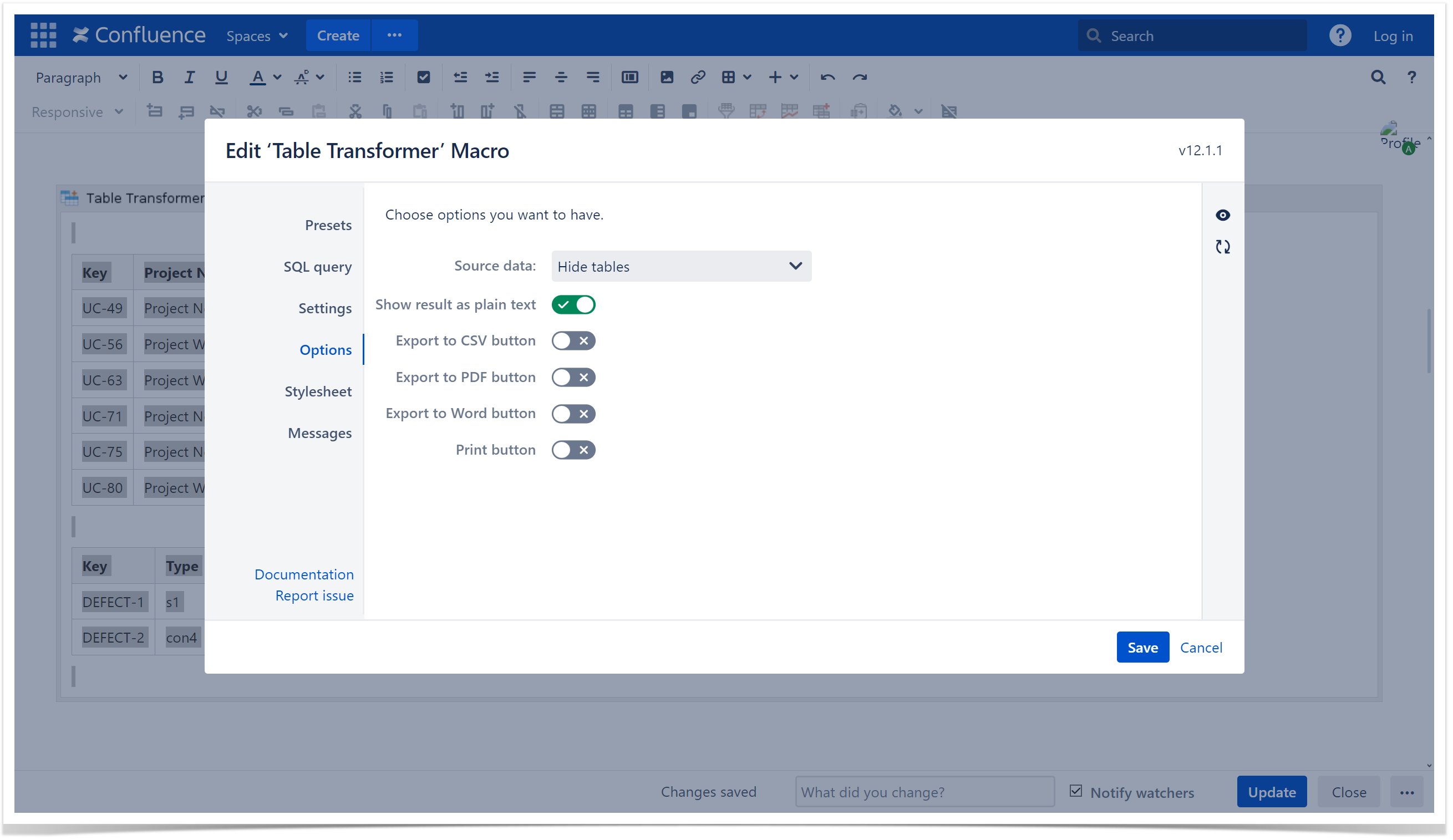1453x840 pixels.
Task: Click the insert link icon
Action: coord(697,77)
